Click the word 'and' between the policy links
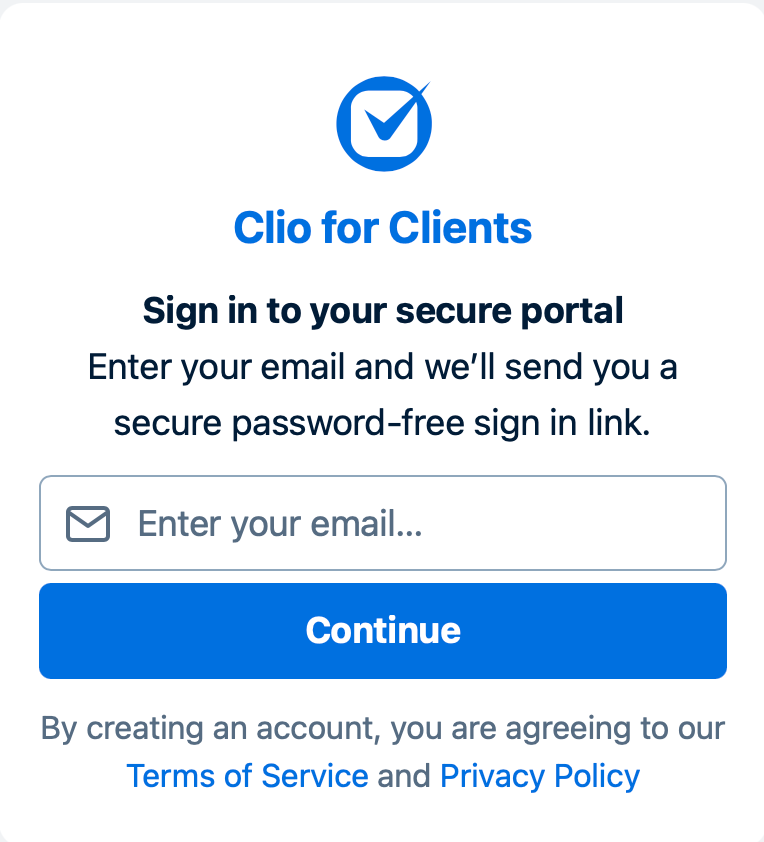Viewport: 764px width, 842px height. (404, 776)
